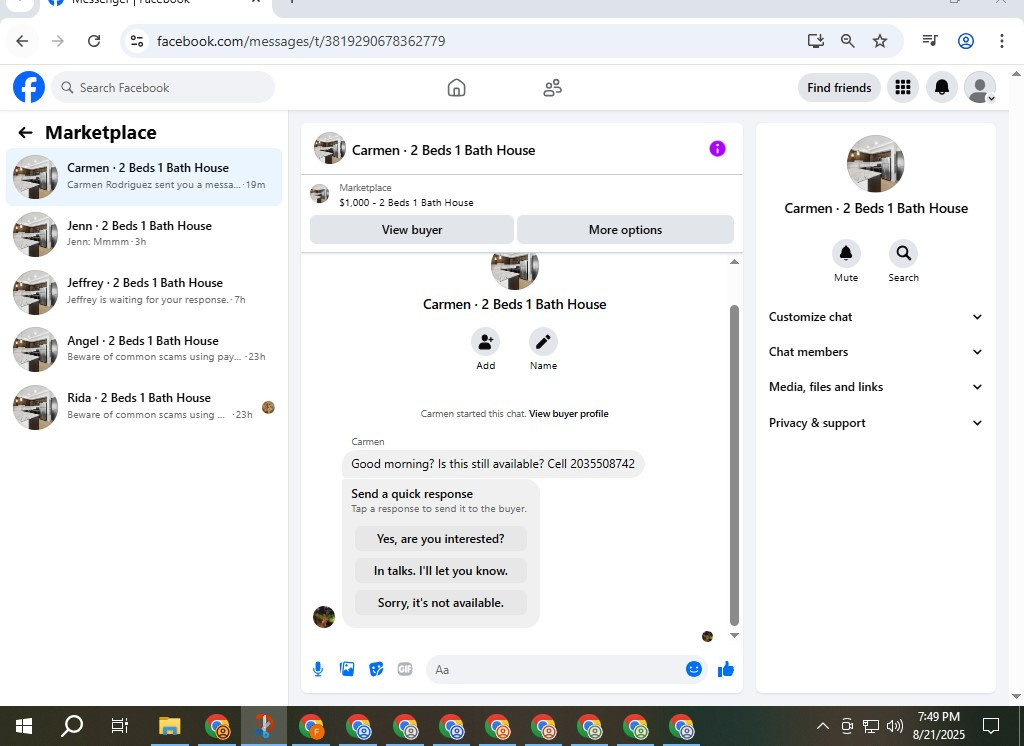Open File Explorer from the taskbar
Viewport: 1024px width, 746px height.
click(169, 726)
